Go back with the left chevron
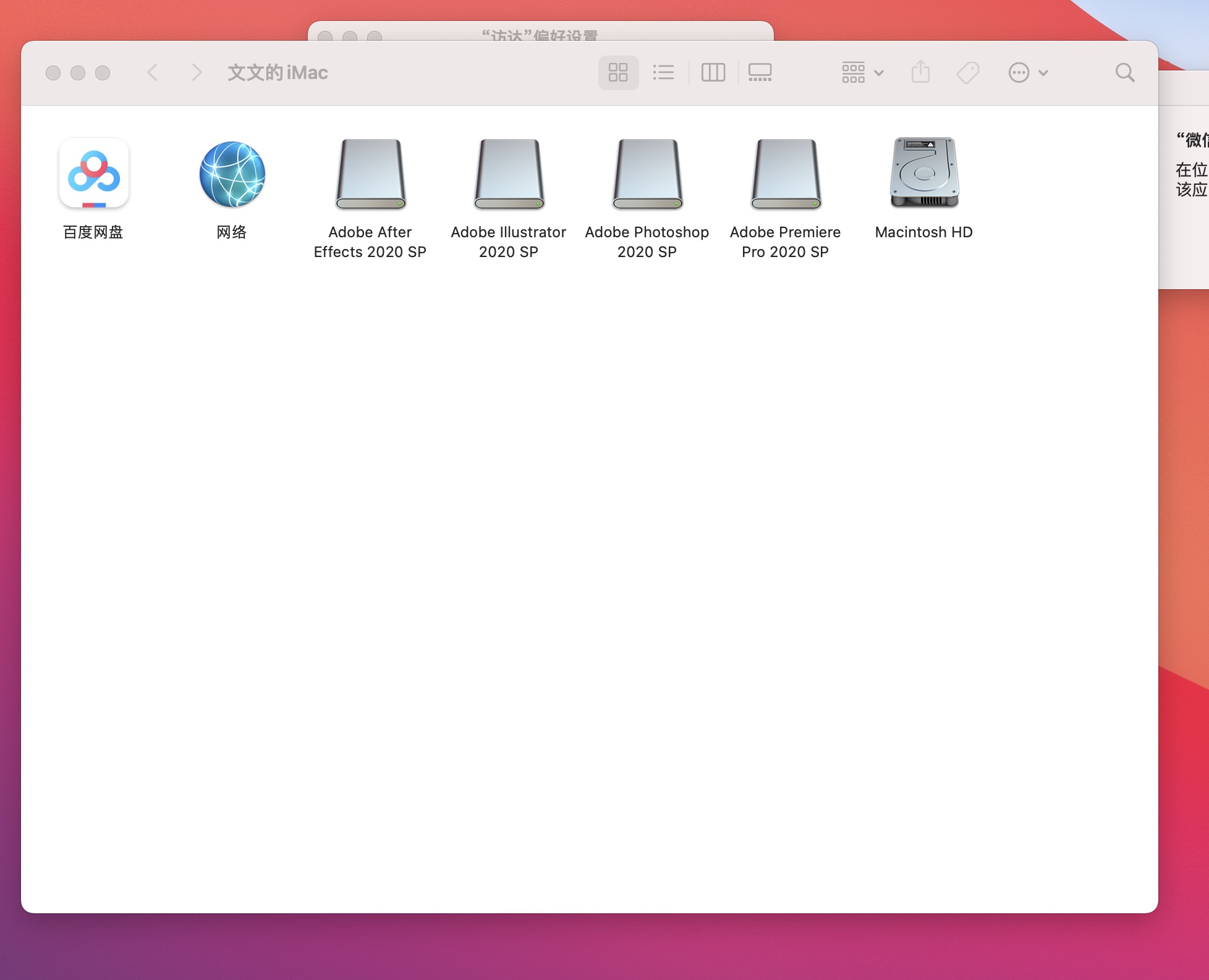Image resolution: width=1209 pixels, height=980 pixels. pos(153,73)
